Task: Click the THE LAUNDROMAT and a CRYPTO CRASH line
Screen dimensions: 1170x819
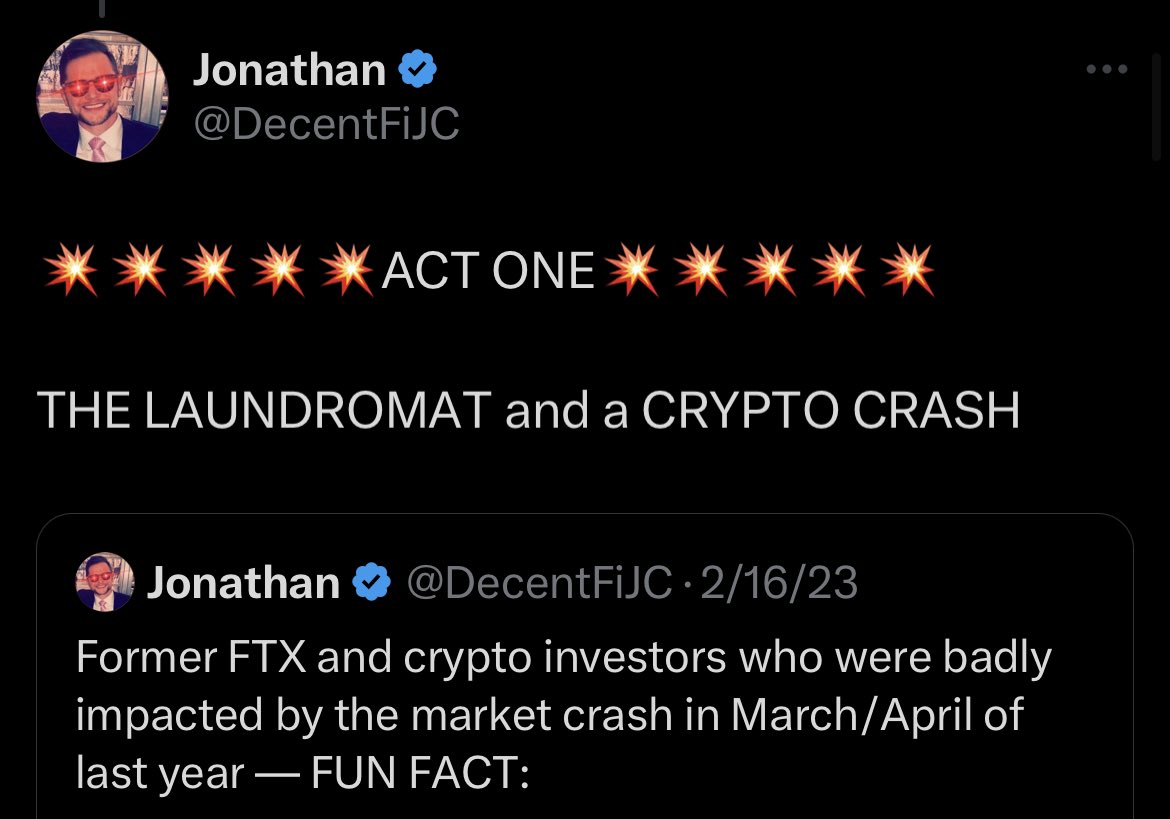Action: pos(528,410)
